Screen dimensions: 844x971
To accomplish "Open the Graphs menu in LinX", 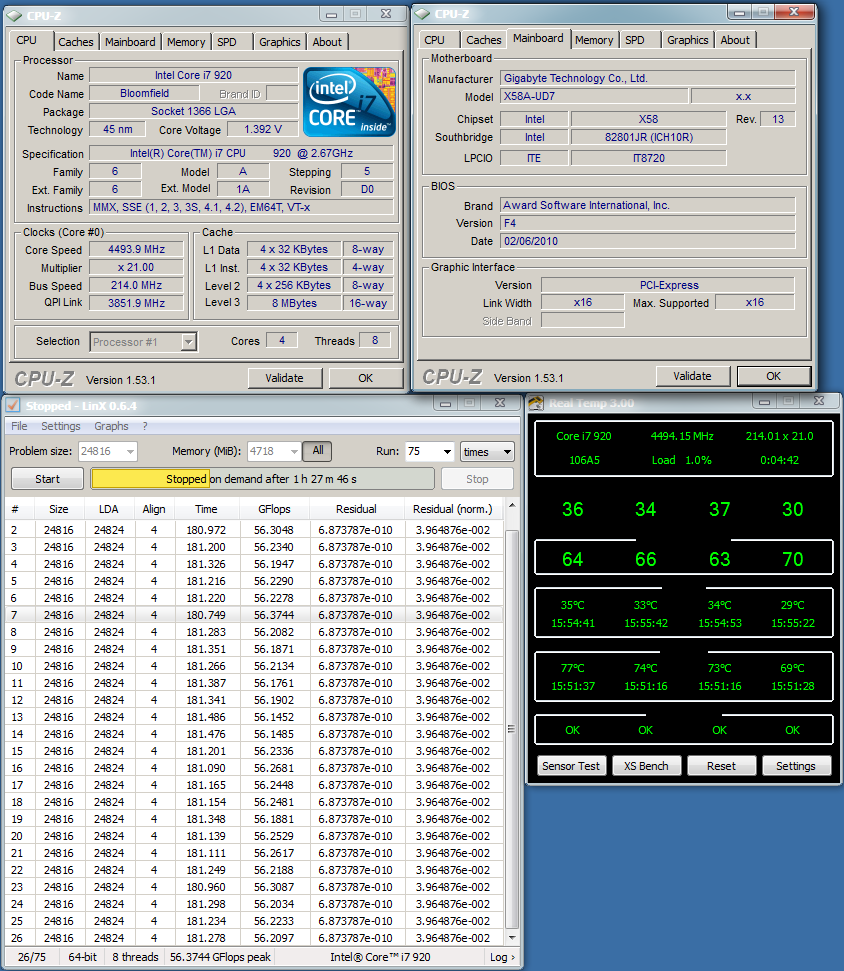I will tap(111, 426).
